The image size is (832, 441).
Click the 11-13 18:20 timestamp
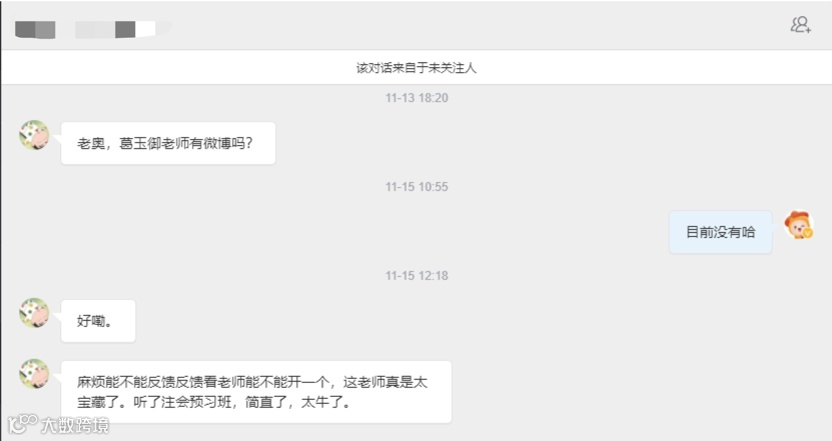[417, 98]
